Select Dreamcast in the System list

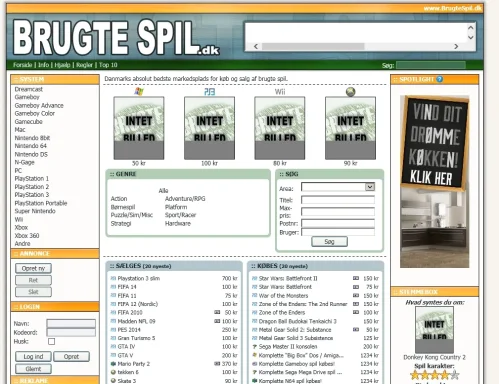[x=29, y=89]
